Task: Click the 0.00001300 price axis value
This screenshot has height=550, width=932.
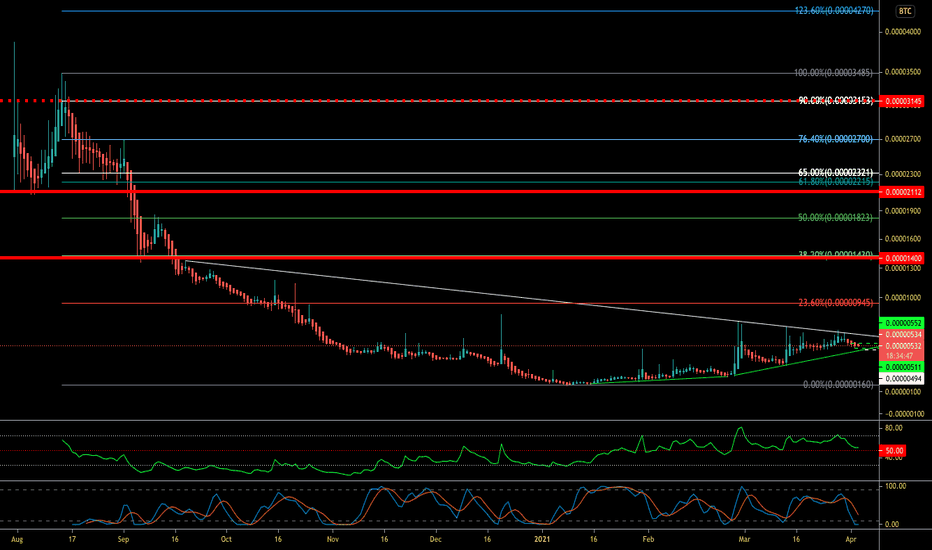Action: pyautogui.click(x=903, y=268)
